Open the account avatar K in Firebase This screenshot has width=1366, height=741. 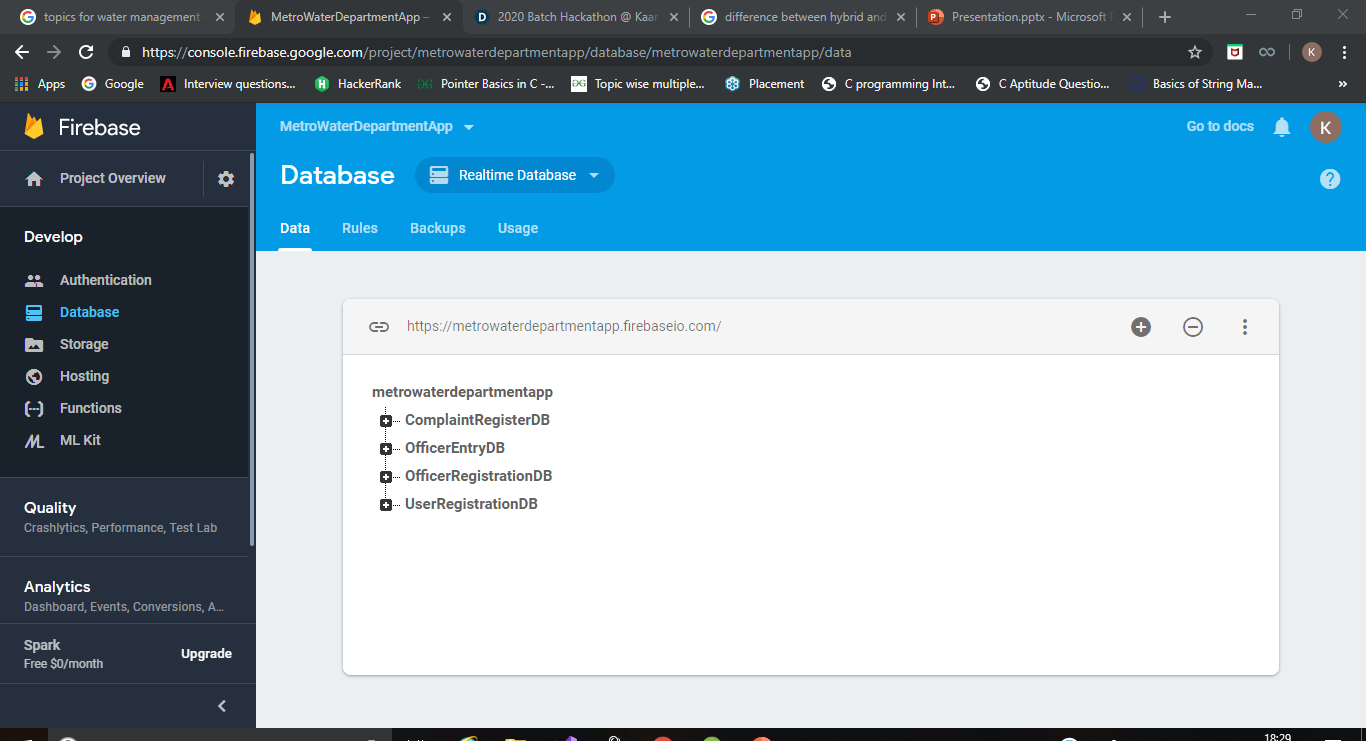tap(1326, 127)
